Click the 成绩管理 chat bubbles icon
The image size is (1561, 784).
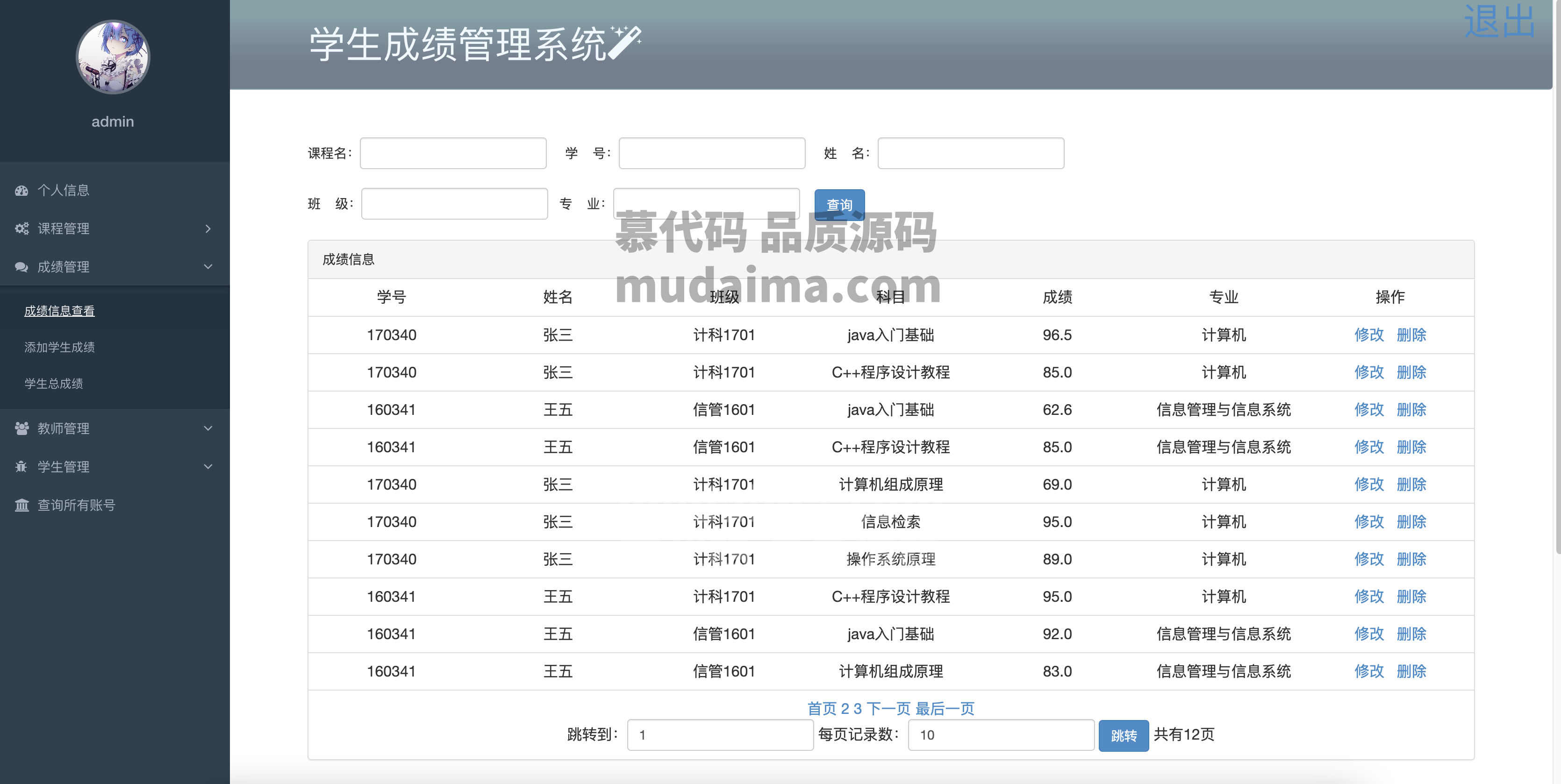(x=22, y=267)
